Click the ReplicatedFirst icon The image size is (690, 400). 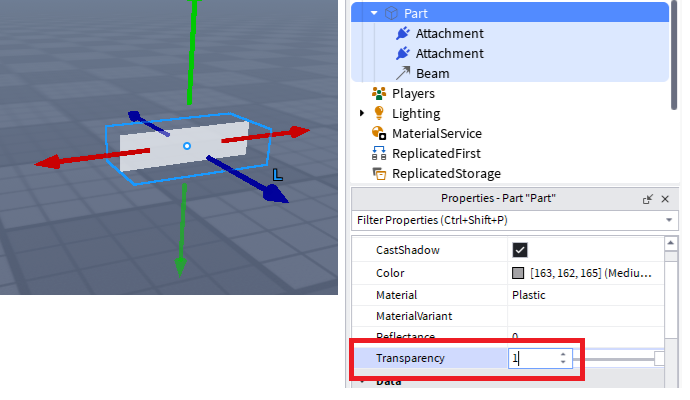point(379,153)
